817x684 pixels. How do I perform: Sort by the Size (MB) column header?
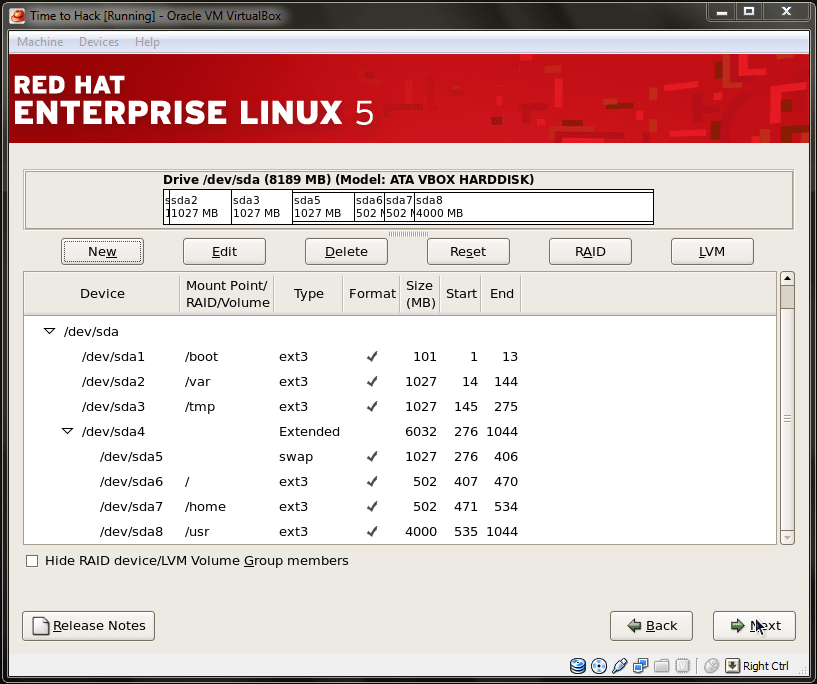(420, 294)
